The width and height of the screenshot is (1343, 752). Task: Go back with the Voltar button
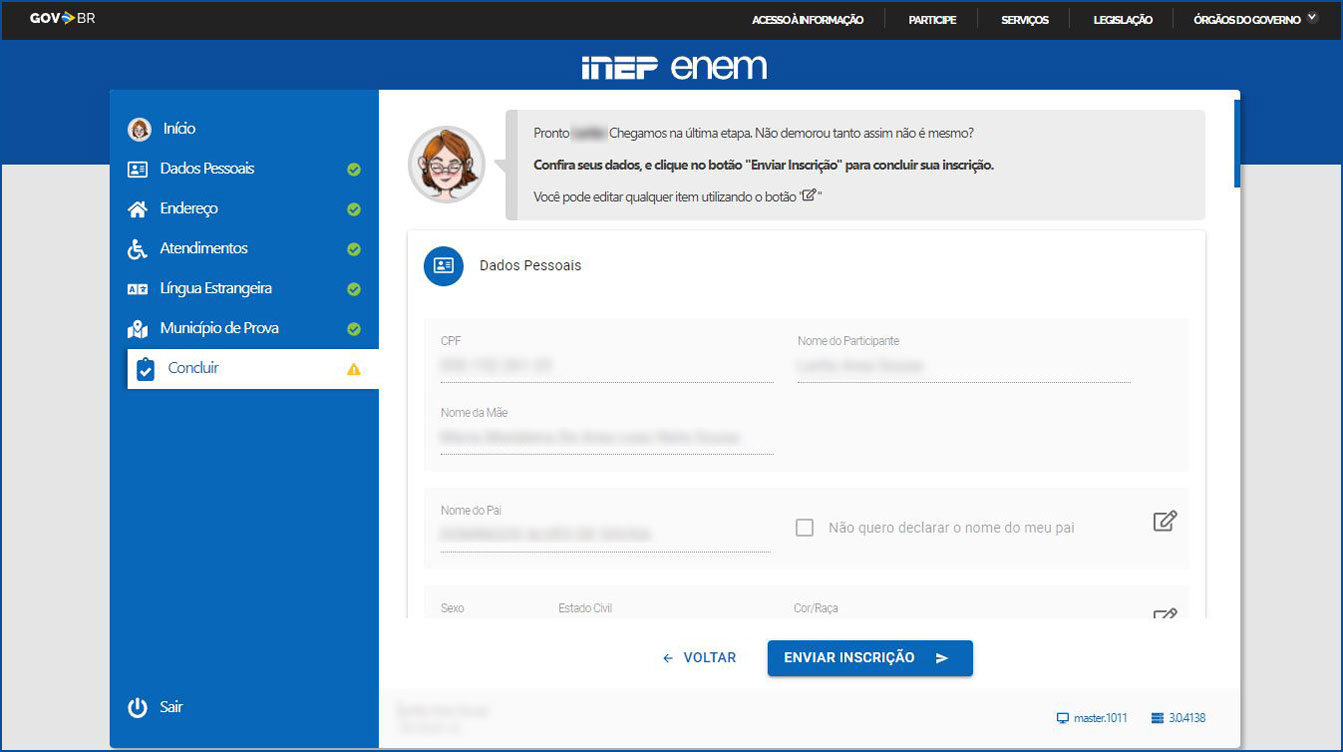[699, 658]
